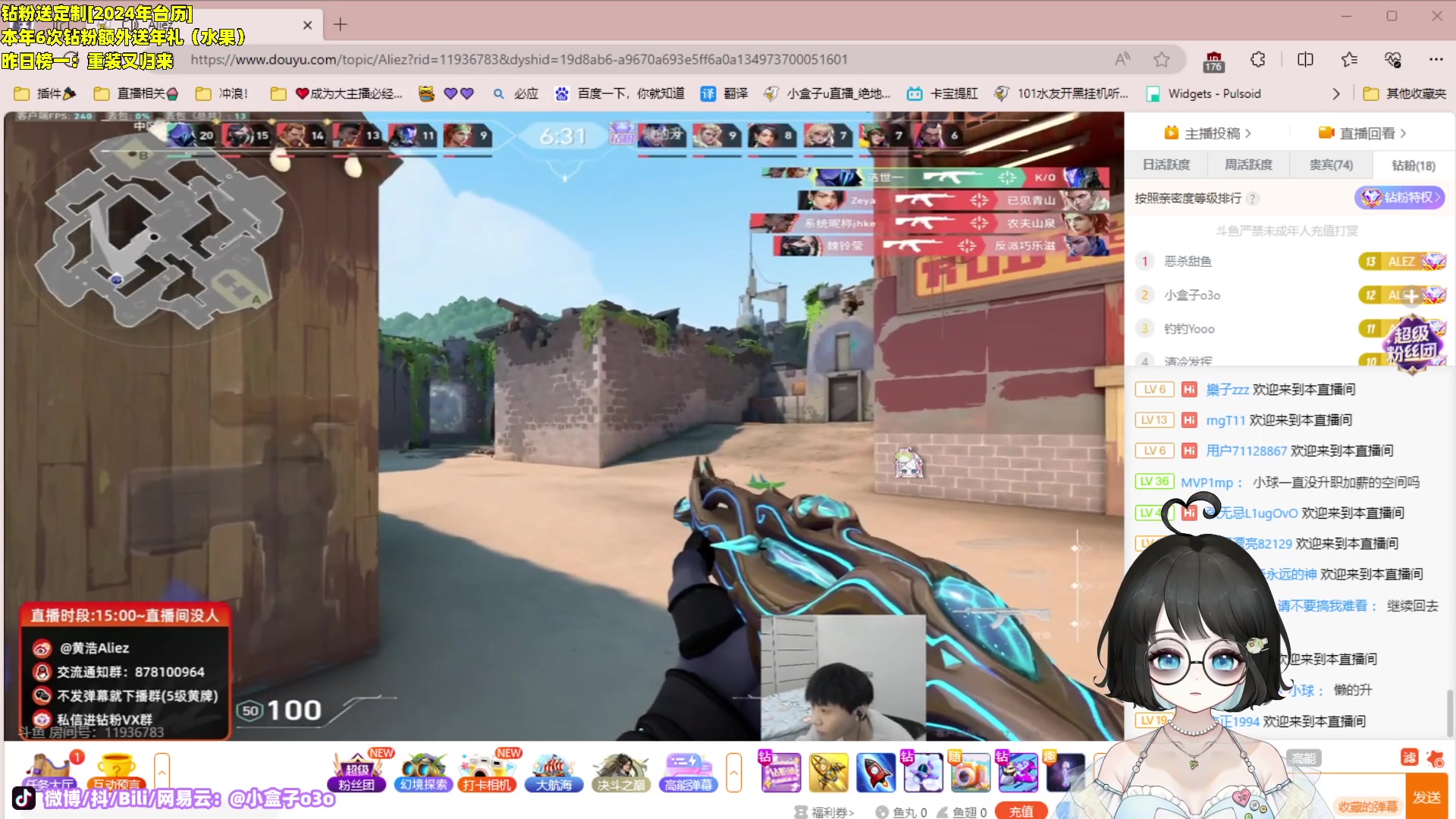Expand activity list arrow beside 高能弹幕
The image size is (1456, 819).
pyautogui.click(x=733, y=772)
